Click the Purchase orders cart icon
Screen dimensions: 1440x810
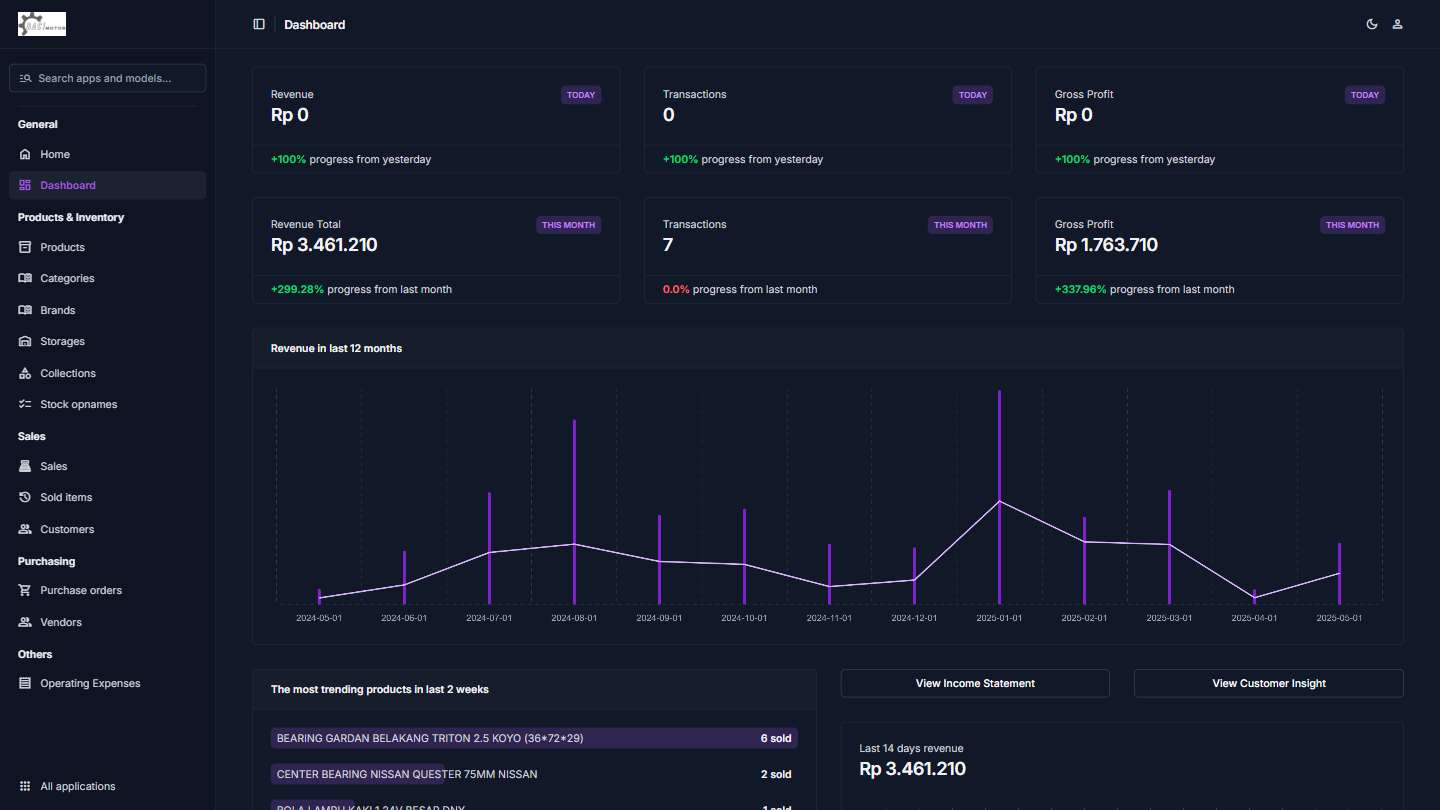pos(25,590)
